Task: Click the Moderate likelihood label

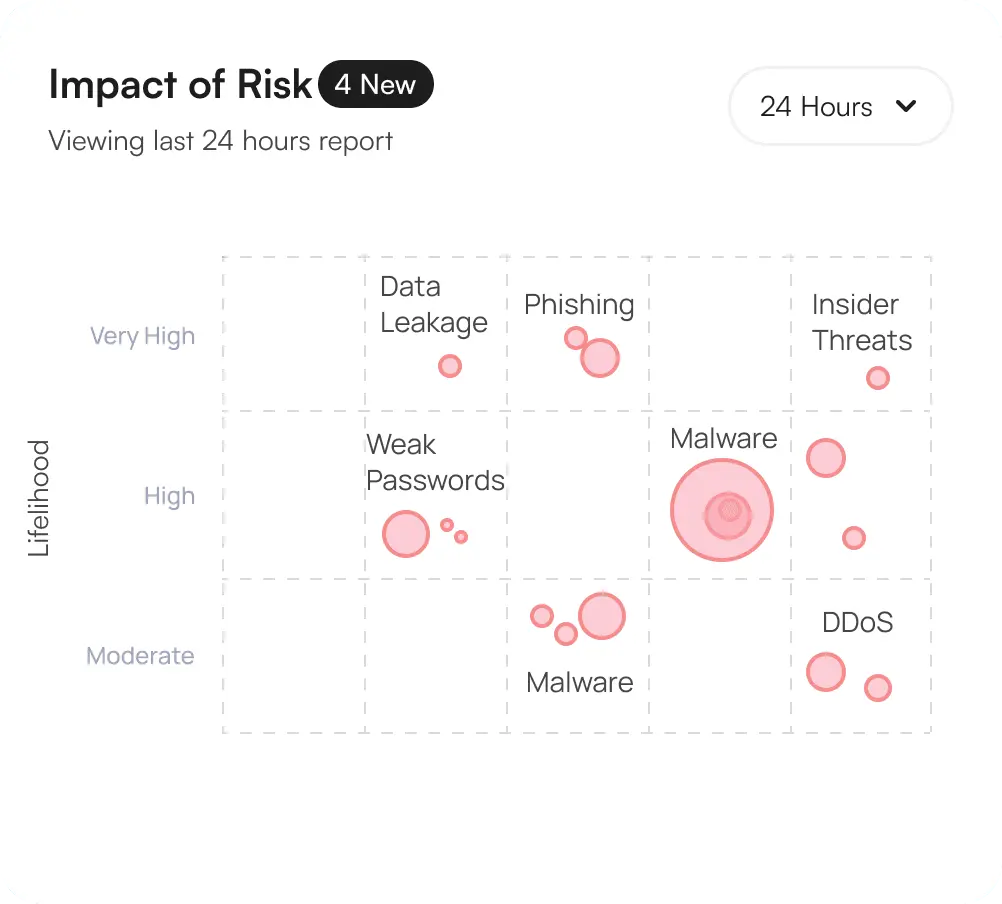Action: [140, 656]
